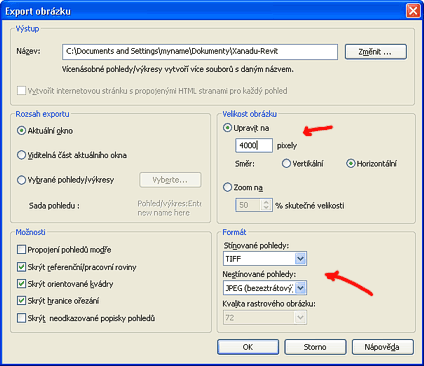Screen dimensions: 424x366
Task: Select the Aktuální okno radio button
Action: (x=21, y=131)
